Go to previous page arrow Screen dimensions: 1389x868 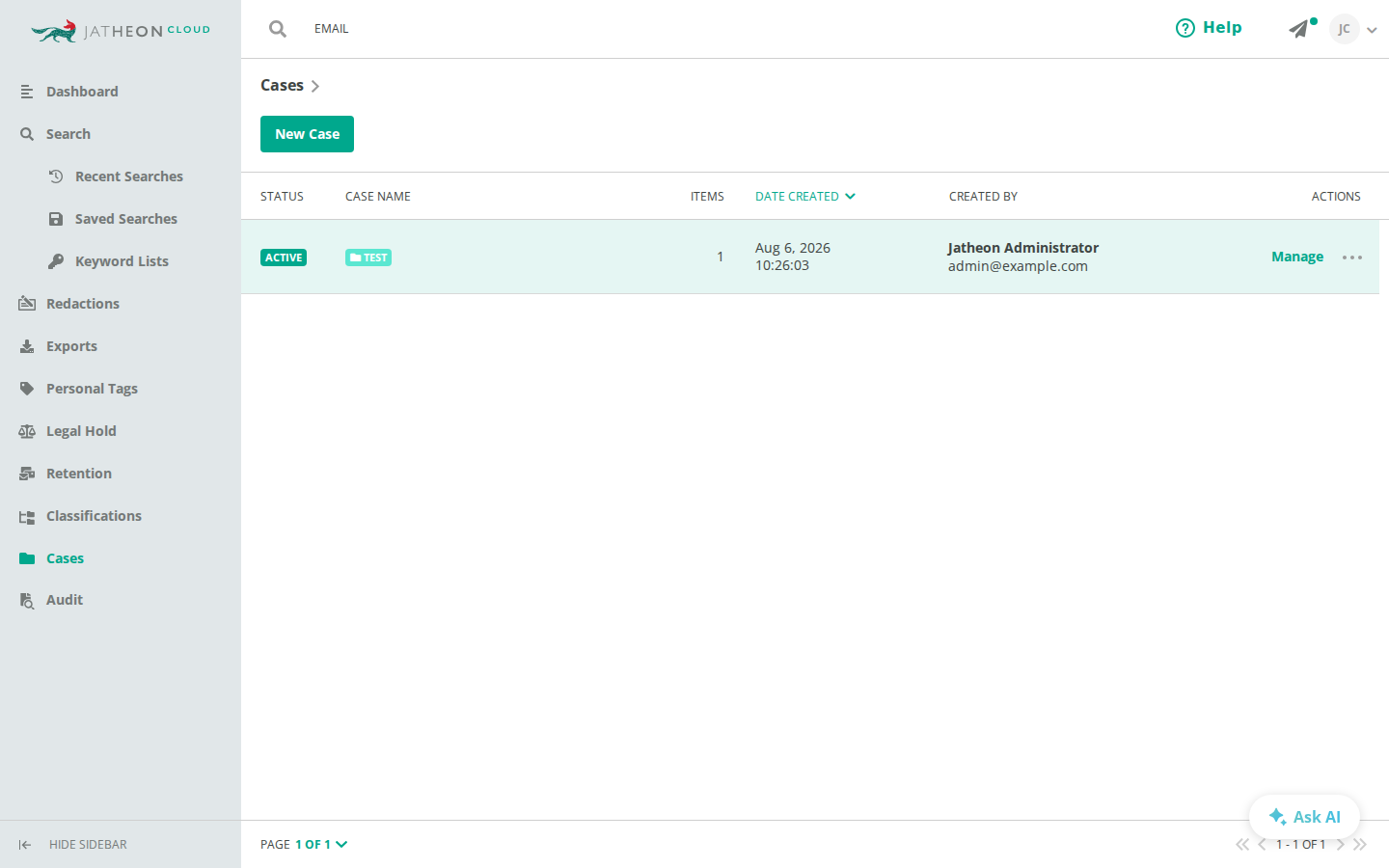[x=1262, y=845]
